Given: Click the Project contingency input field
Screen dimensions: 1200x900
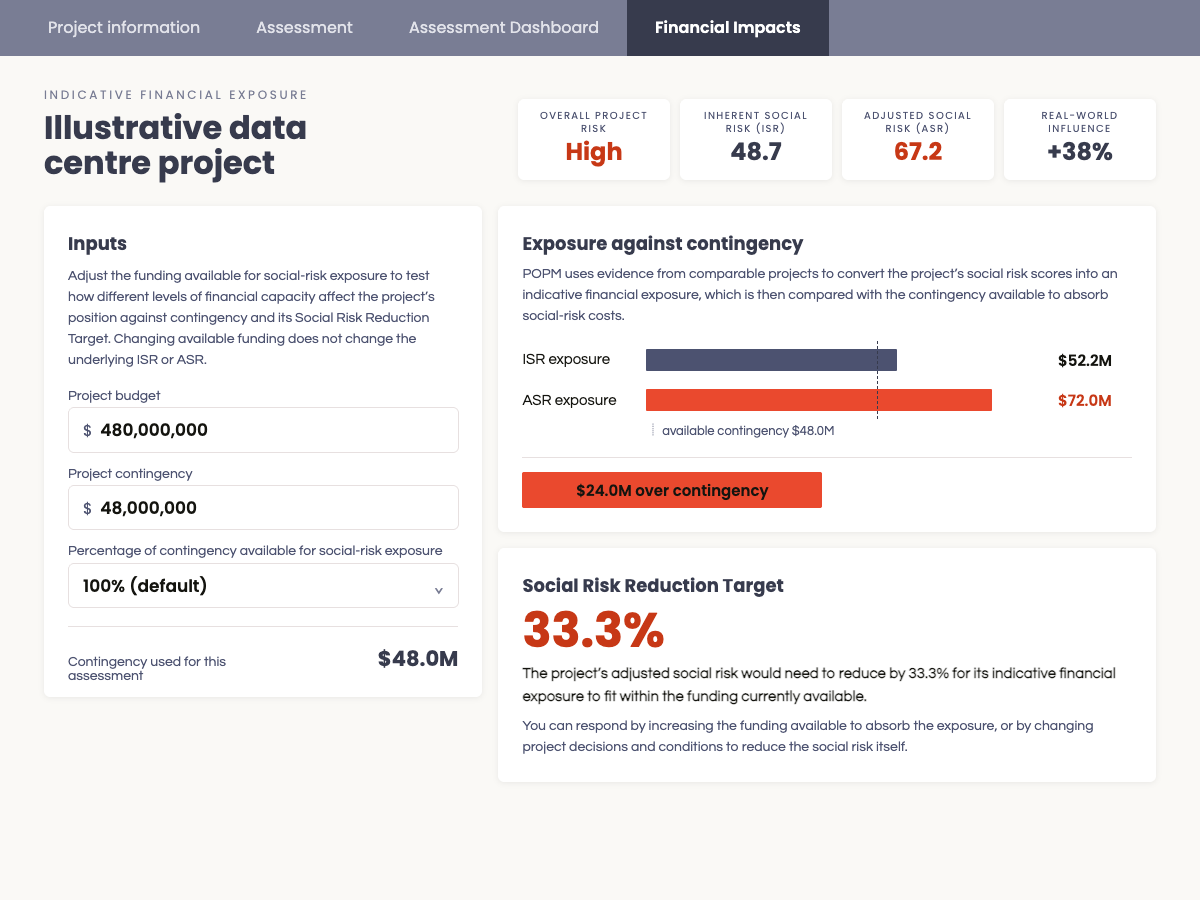Looking at the screenshot, I should pos(263,508).
